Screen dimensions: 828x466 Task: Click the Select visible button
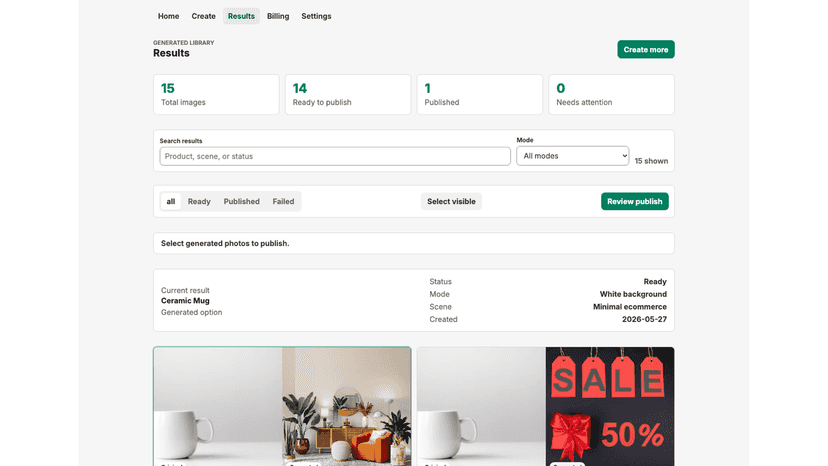(451, 201)
